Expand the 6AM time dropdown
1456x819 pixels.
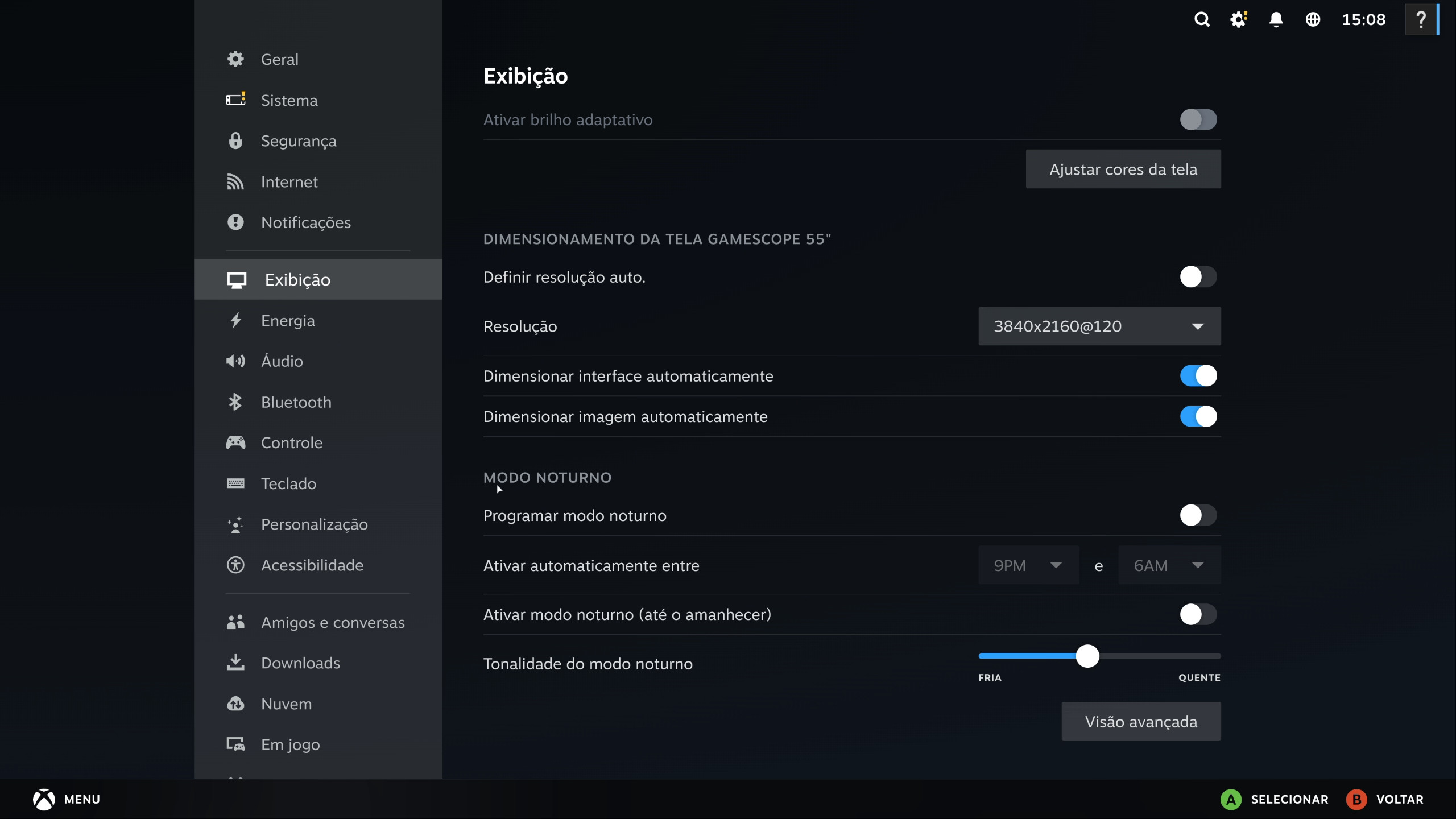(x=1169, y=565)
